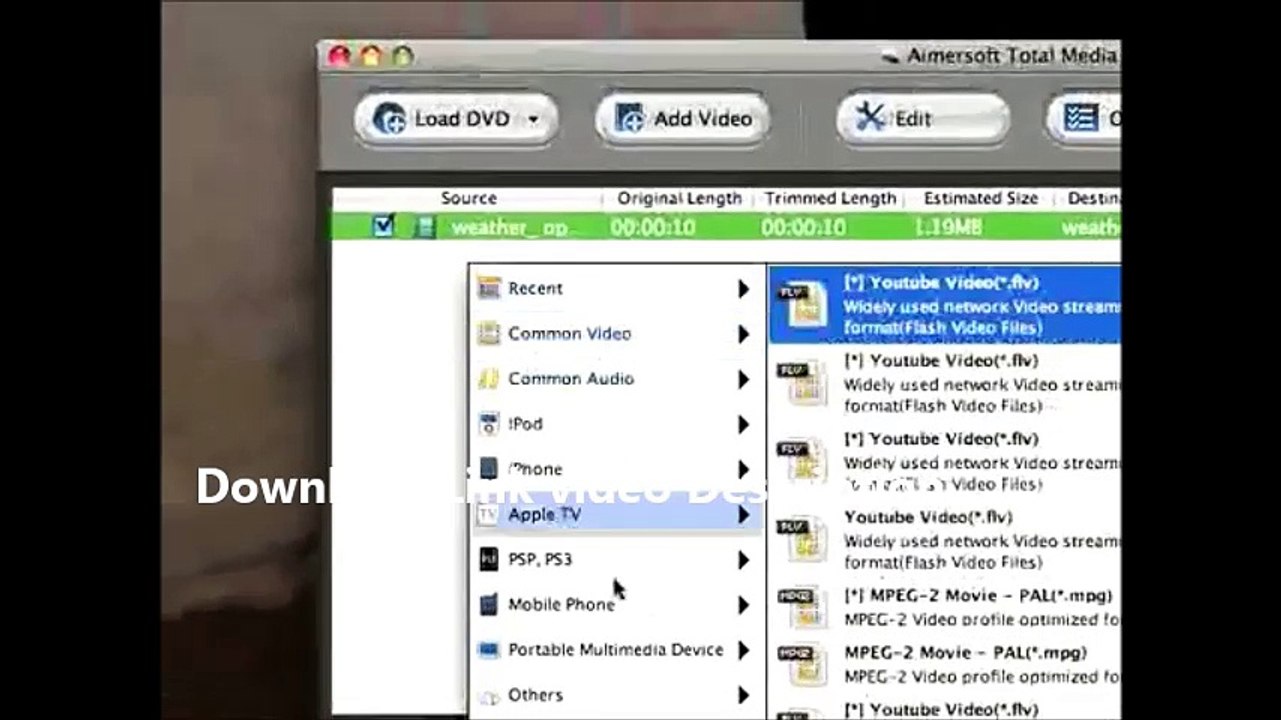Open the Mobile Phone category
Screen dimensions: 1281x720
616,604
